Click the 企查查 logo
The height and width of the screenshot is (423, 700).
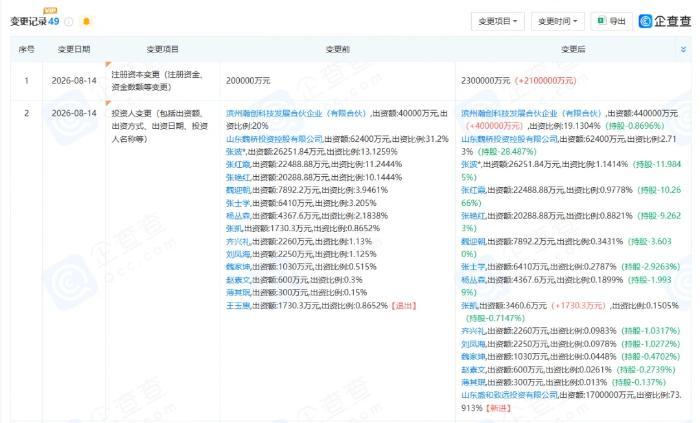(x=665, y=21)
